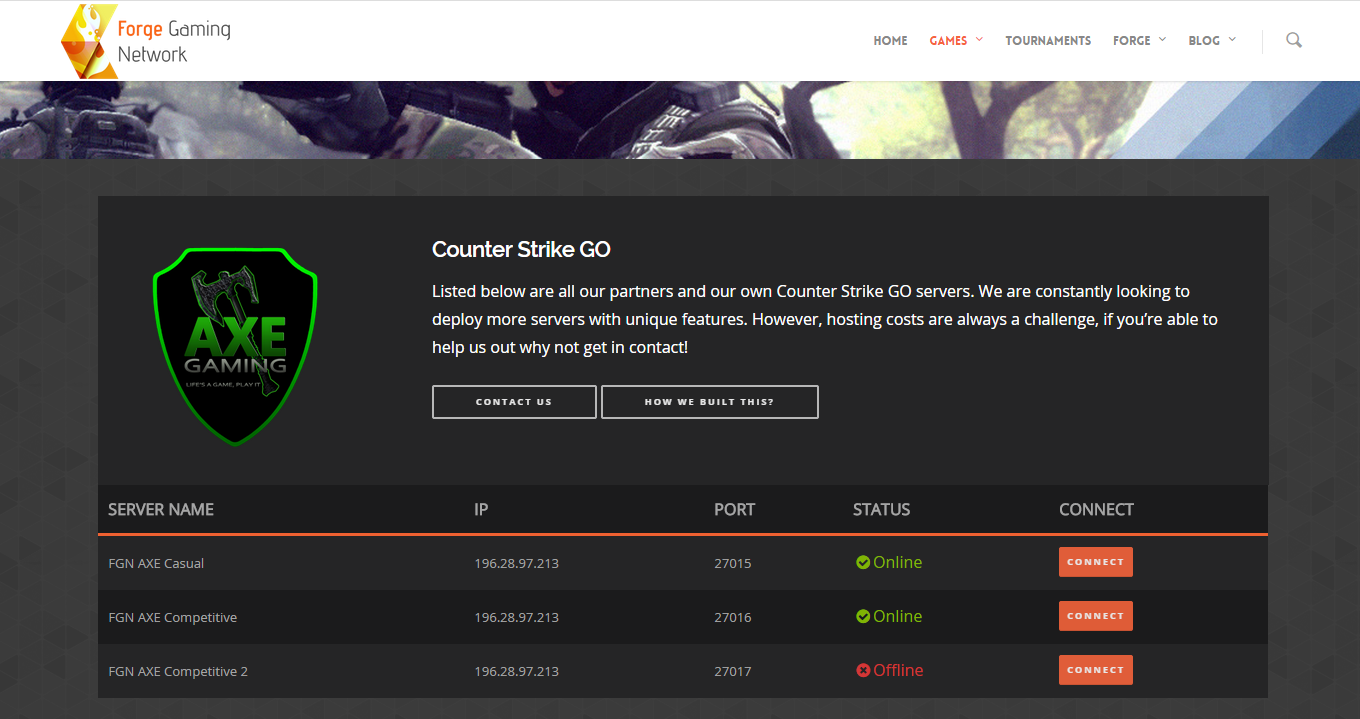Click the IP address in the FGN AXE Competitive 2 row
The width and height of the screenshot is (1360, 719).
coord(516,672)
